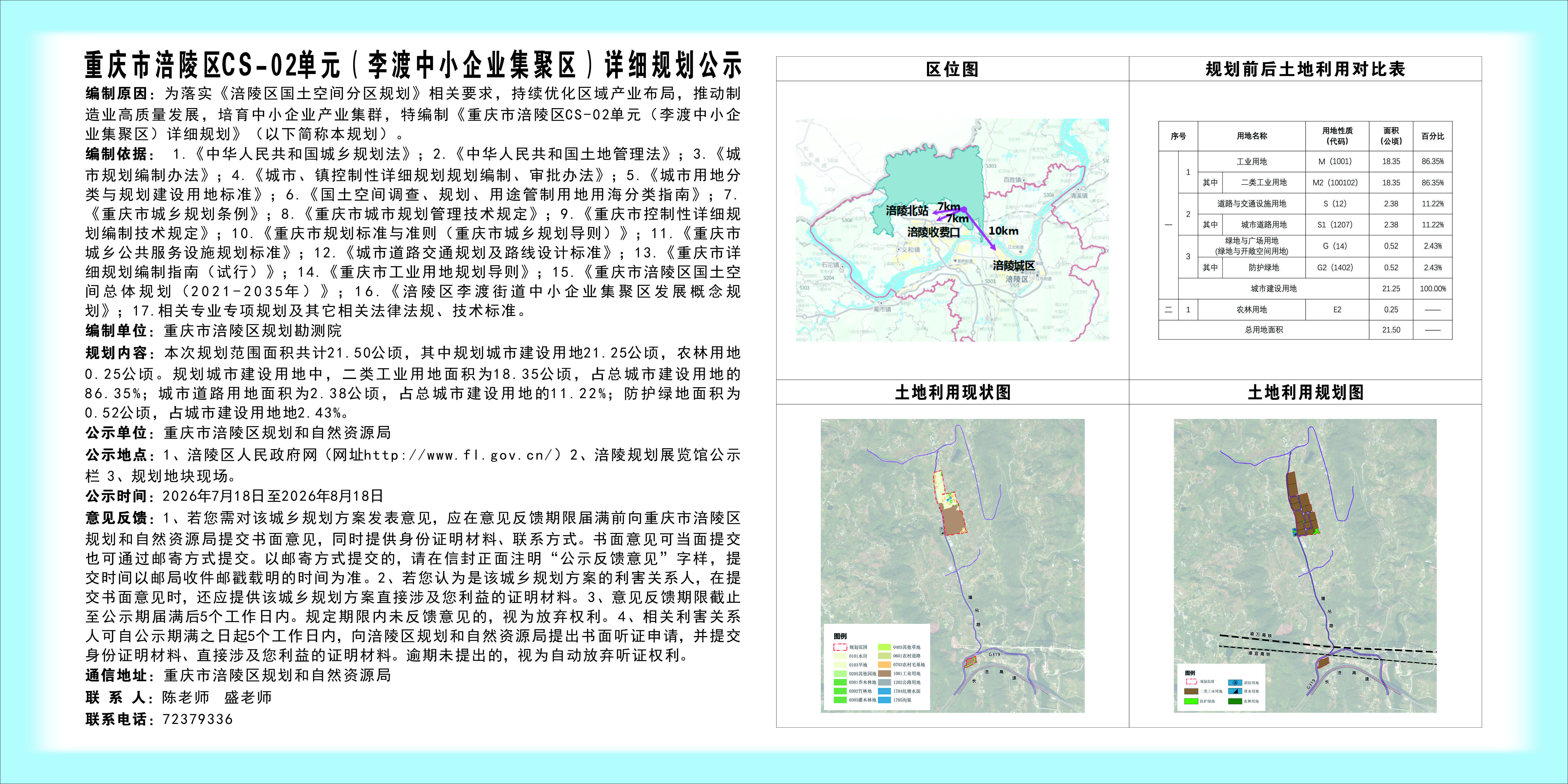Click the 消防用地 fire station symbol in legend
The image size is (1568, 784).
pyautogui.click(x=1235, y=682)
